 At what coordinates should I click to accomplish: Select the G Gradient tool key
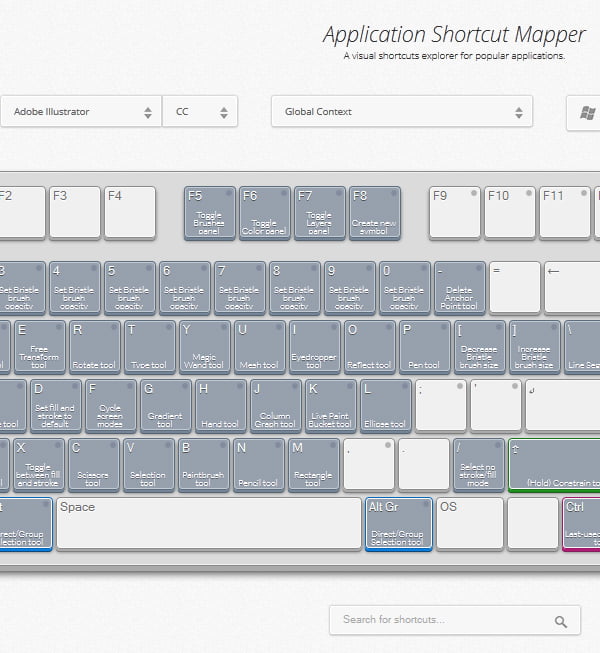point(166,406)
